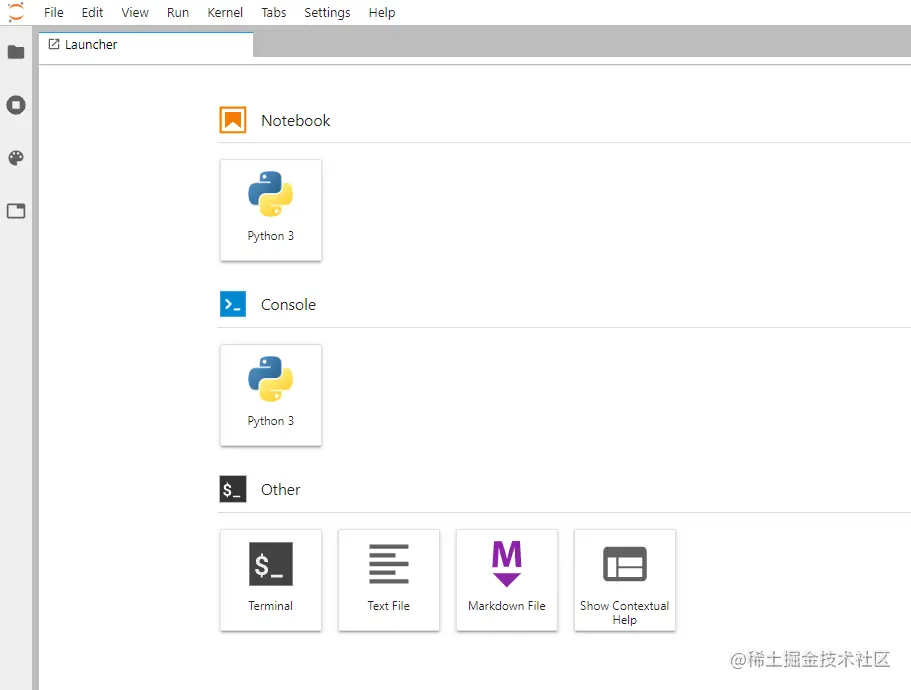This screenshot has width=911, height=690.
Task: Open the Tabs menu
Action: (x=274, y=12)
